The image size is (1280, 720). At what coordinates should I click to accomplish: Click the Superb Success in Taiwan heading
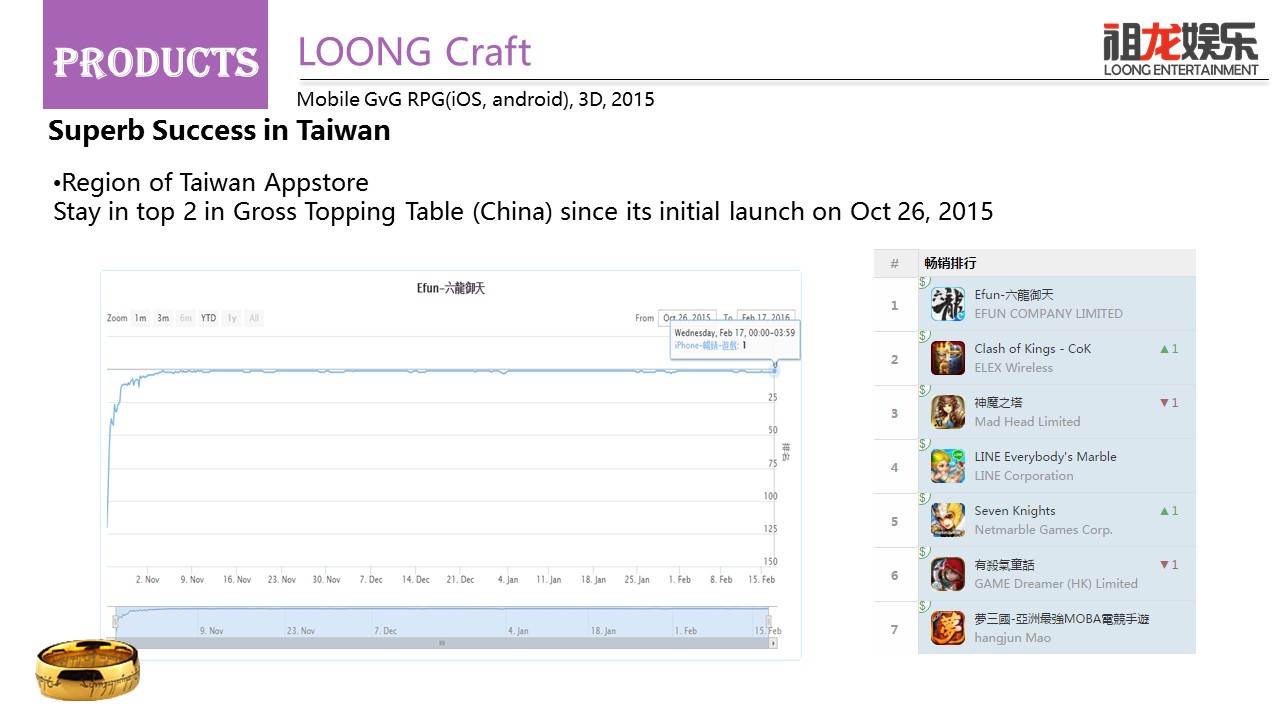click(x=219, y=131)
